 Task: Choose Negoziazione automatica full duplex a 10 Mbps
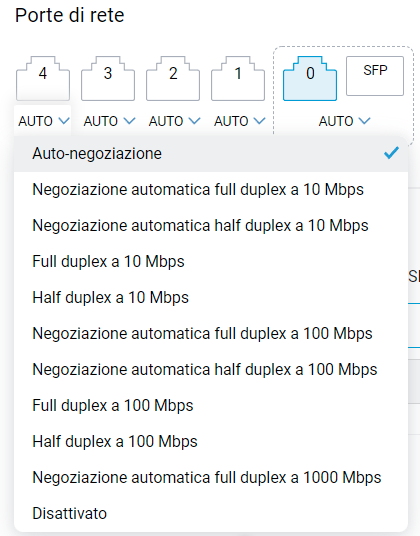(x=211, y=190)
